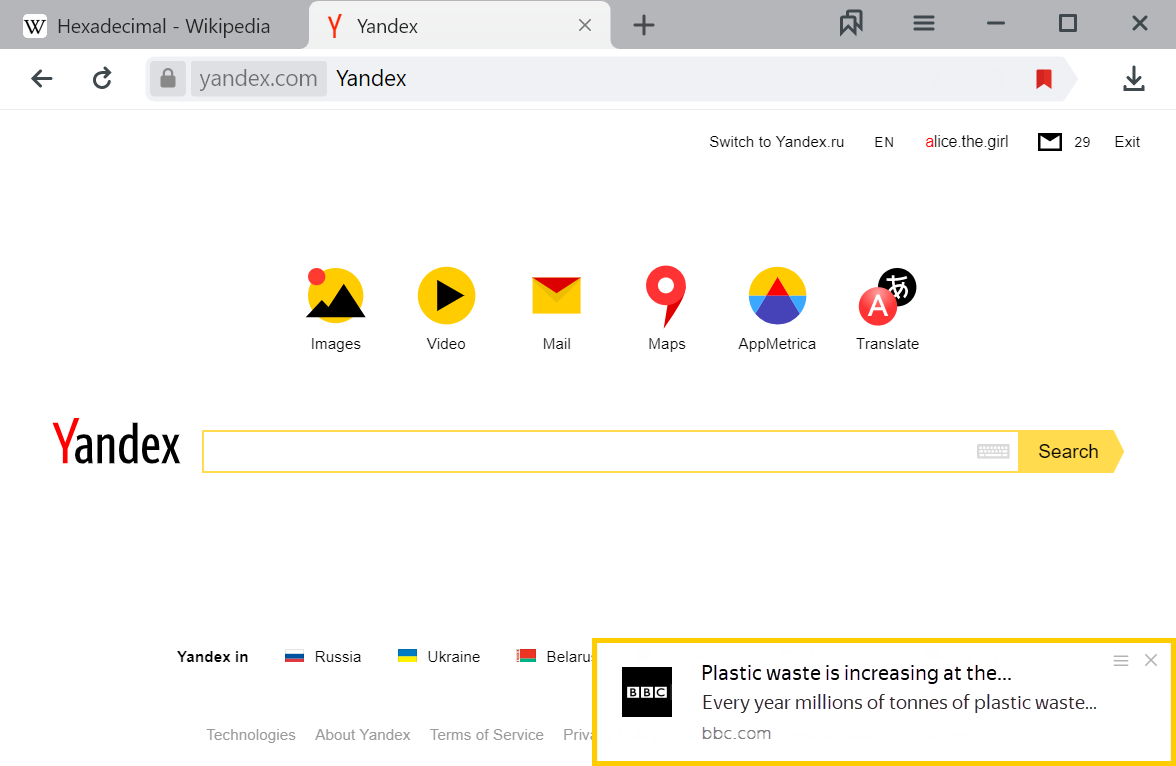
Task: Click the padlock site security icon
Action: tap(168, 78)
